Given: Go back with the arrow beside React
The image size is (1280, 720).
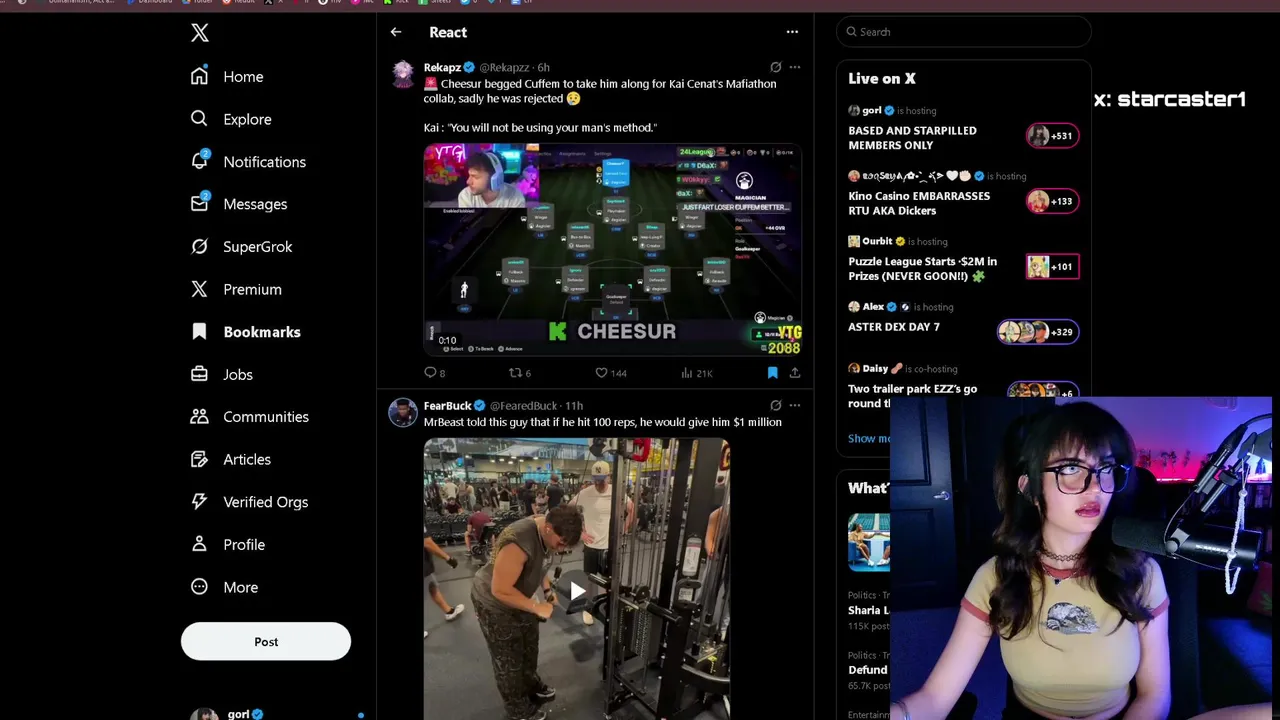Looking at the screenshot, I should (396, 32).
